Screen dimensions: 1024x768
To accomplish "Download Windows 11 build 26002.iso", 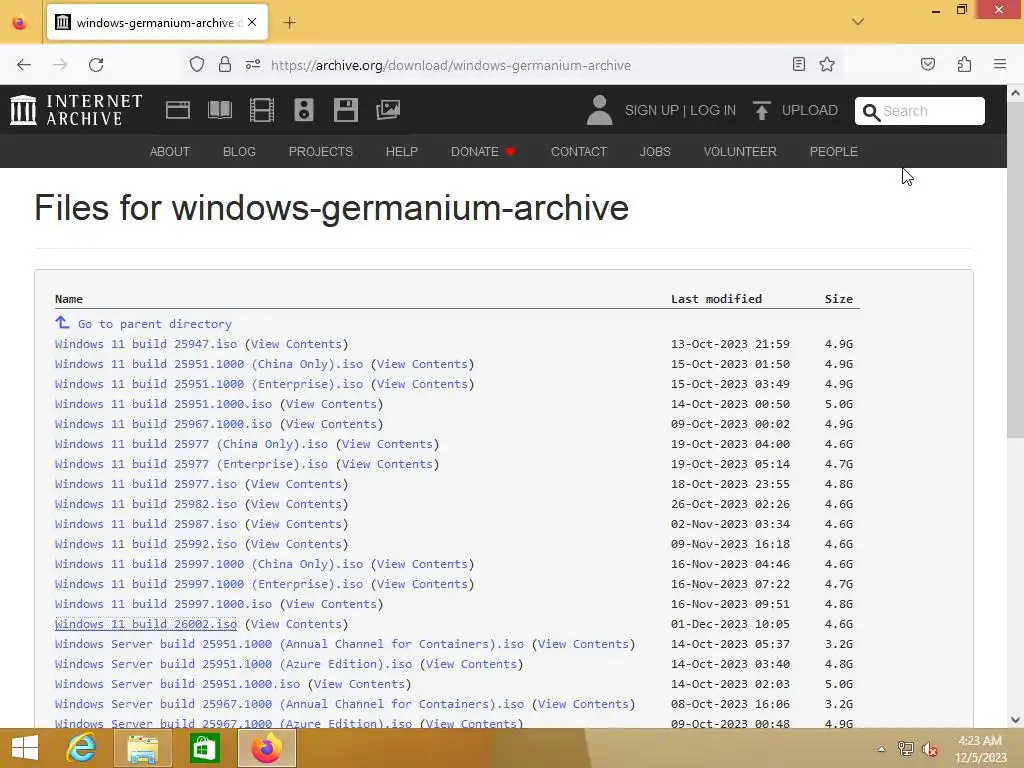I will (146, 624).
